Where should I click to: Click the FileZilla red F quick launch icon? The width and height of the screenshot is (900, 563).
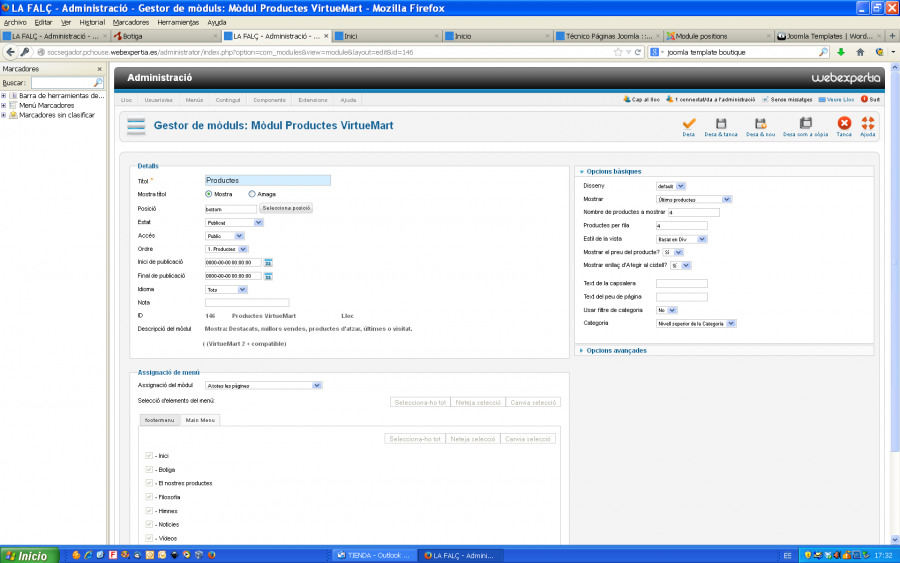pyautogui.click(x=112, y=555)
